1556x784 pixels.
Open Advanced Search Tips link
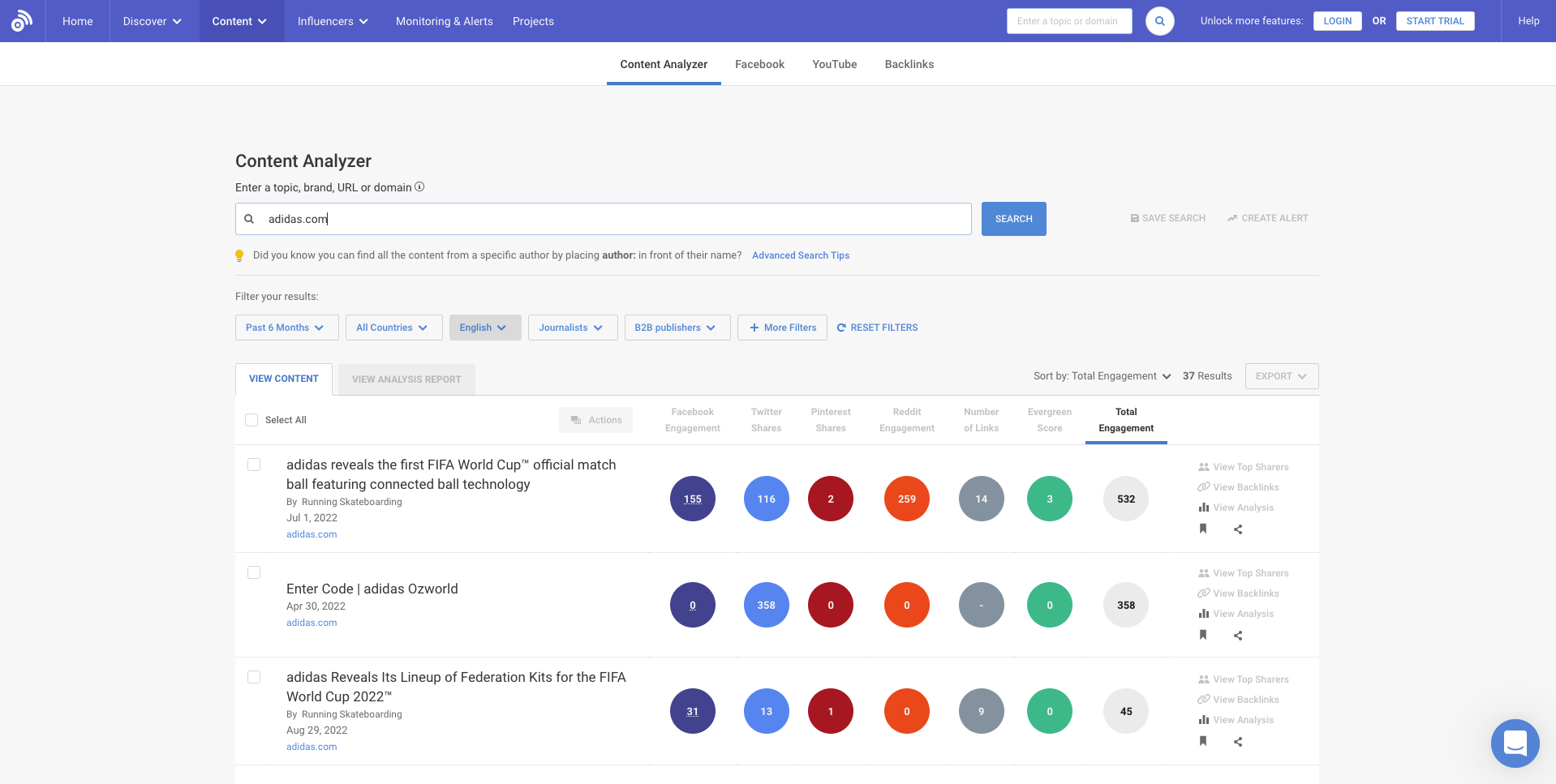(801, 255)
